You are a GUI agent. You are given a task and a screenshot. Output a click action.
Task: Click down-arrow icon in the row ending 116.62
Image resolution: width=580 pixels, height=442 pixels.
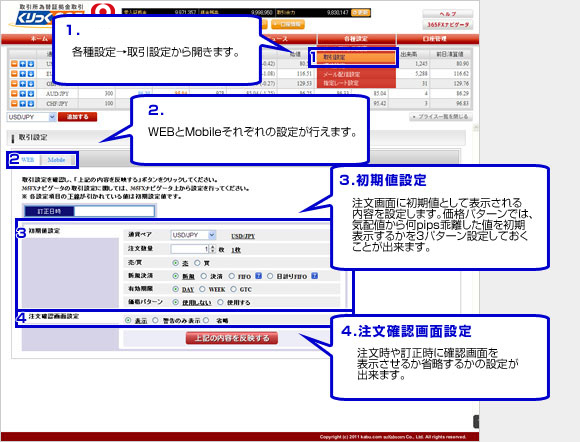click(31, 74)
